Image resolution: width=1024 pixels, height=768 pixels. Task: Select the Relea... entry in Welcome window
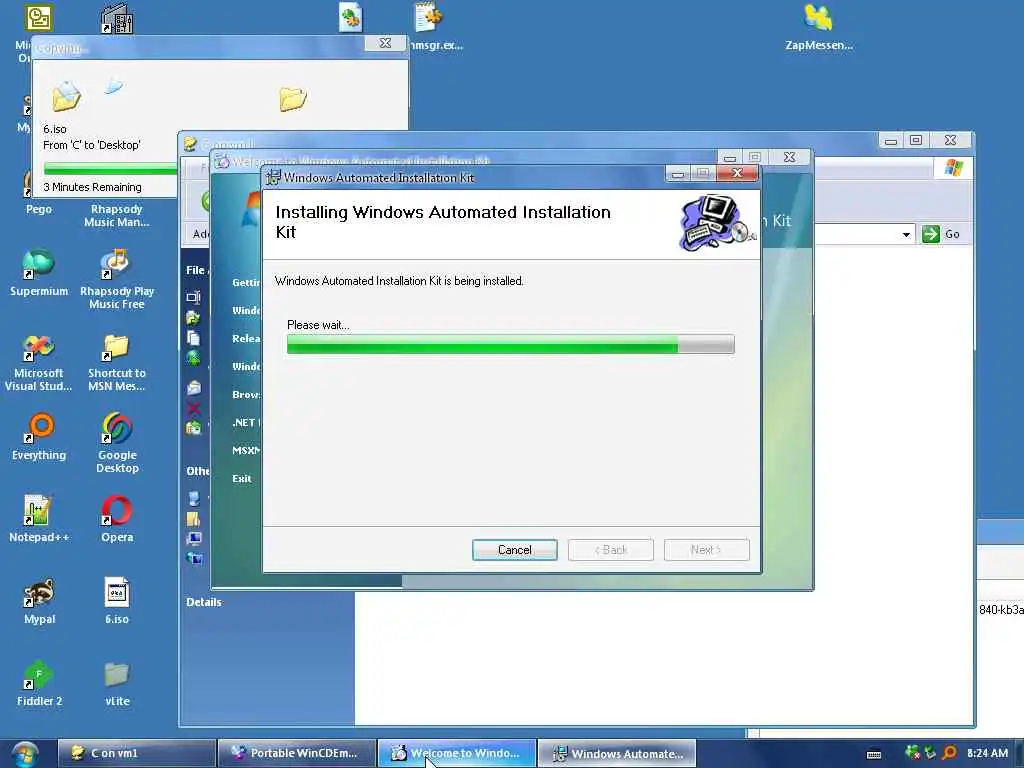pyautogui.click(x=246, y=338)
